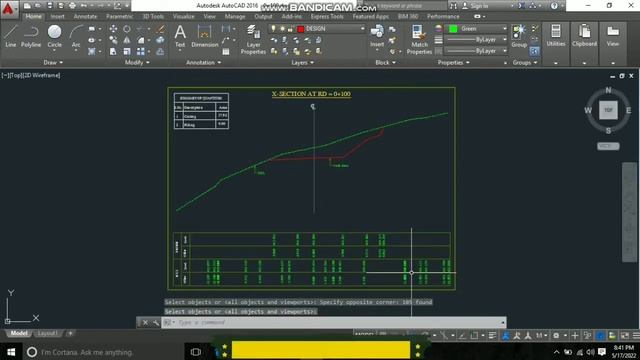
Task: Open the [2D Wireframe] visual style control
Action: pos(43,75)
